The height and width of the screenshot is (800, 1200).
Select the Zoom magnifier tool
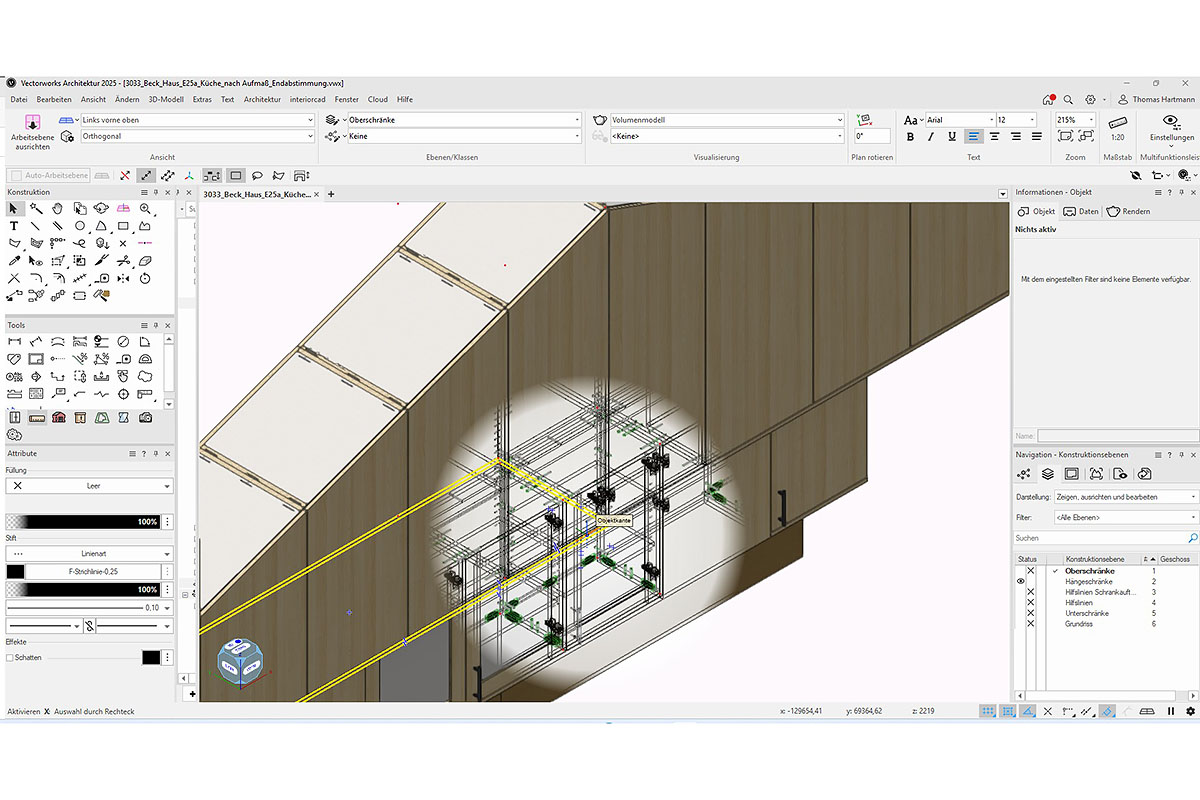point(146,208)
